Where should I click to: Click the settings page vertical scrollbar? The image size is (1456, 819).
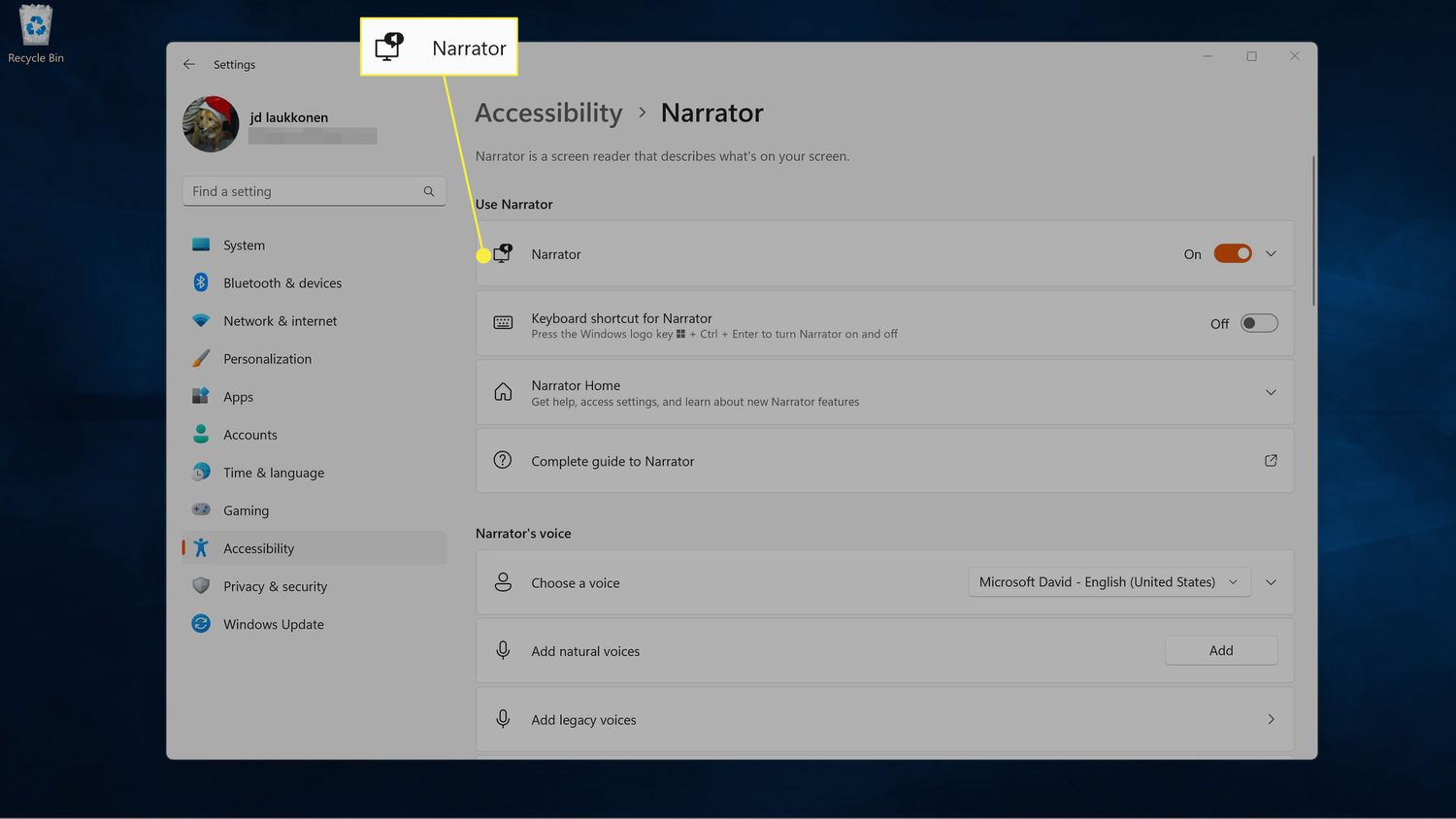[x=1313, y=231]
